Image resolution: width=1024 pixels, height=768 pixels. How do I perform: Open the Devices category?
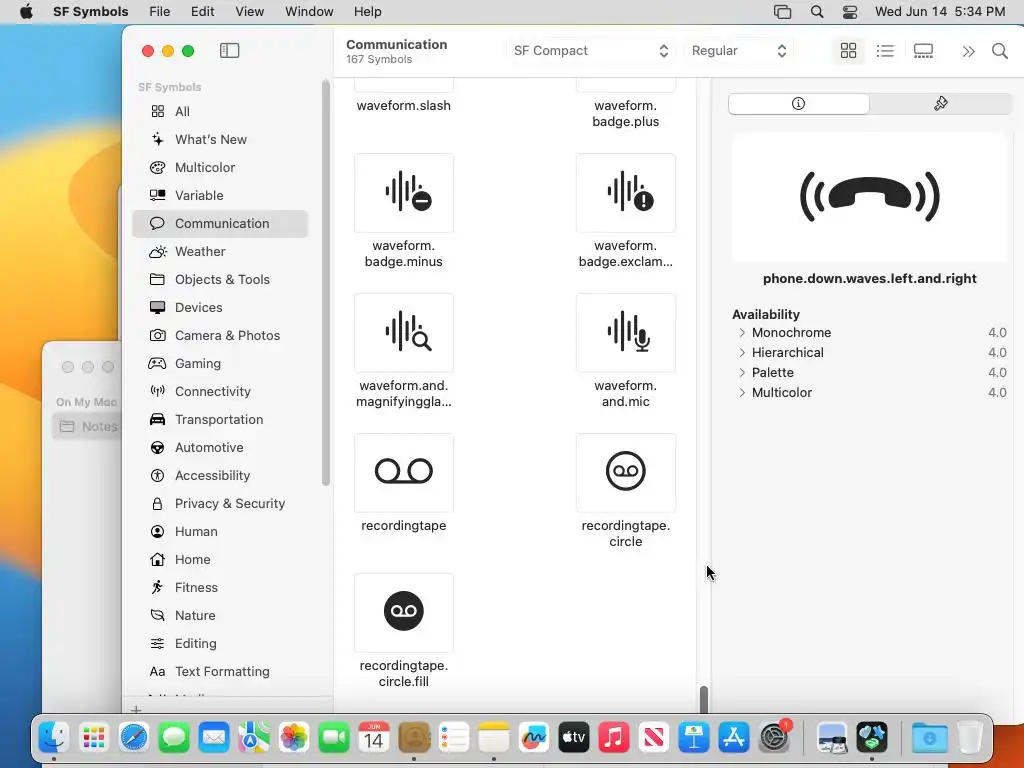pos(220,308)
